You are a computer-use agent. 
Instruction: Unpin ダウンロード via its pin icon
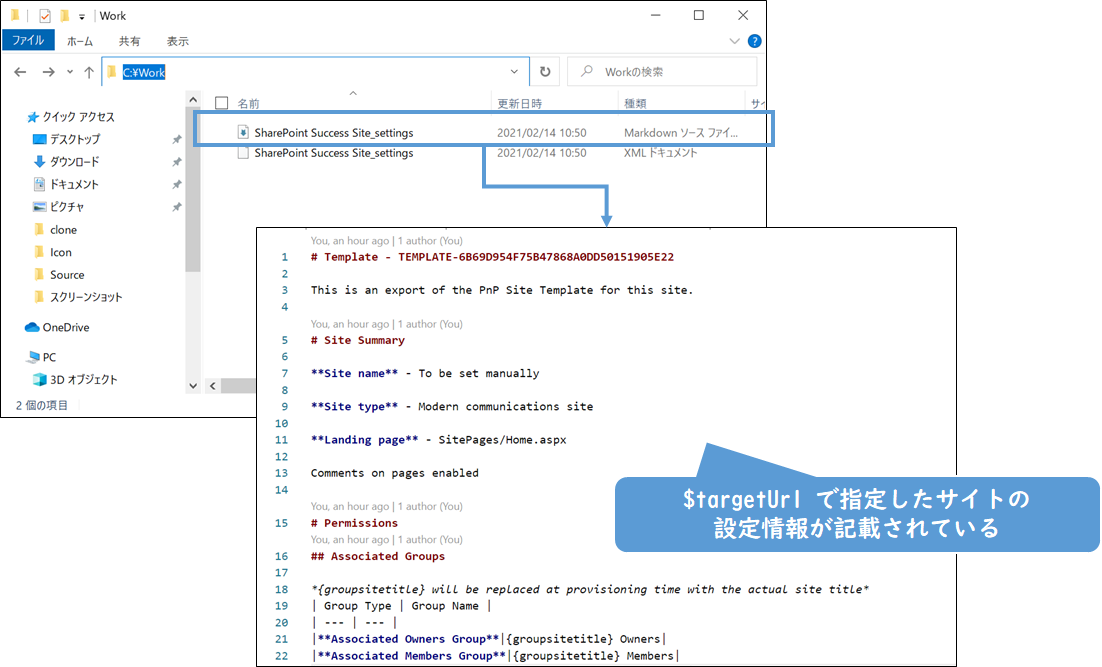(x=176, y=162)
